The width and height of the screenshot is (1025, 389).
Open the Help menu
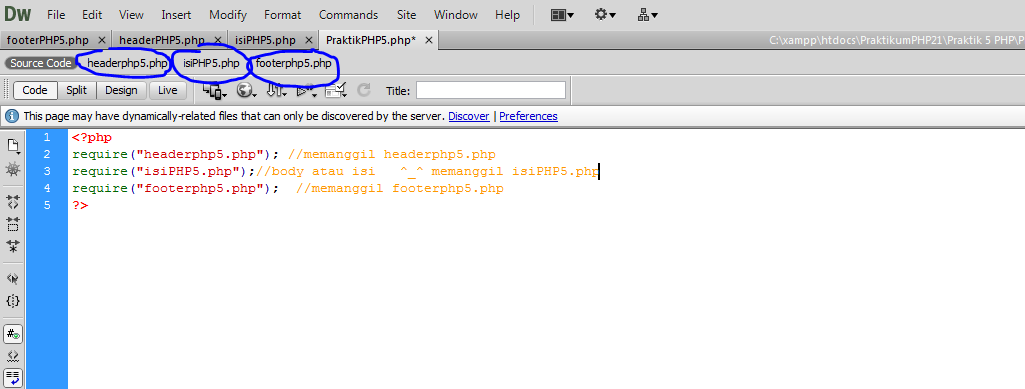tap(507, 14)
